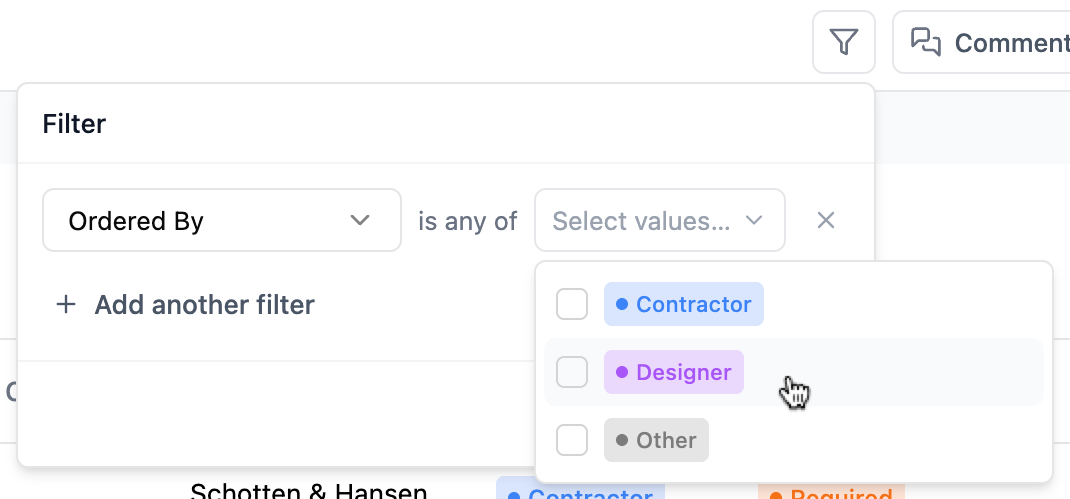Open the Ordered By field dropdown
Screen dimensions: 1070x499
coord(222,220)
